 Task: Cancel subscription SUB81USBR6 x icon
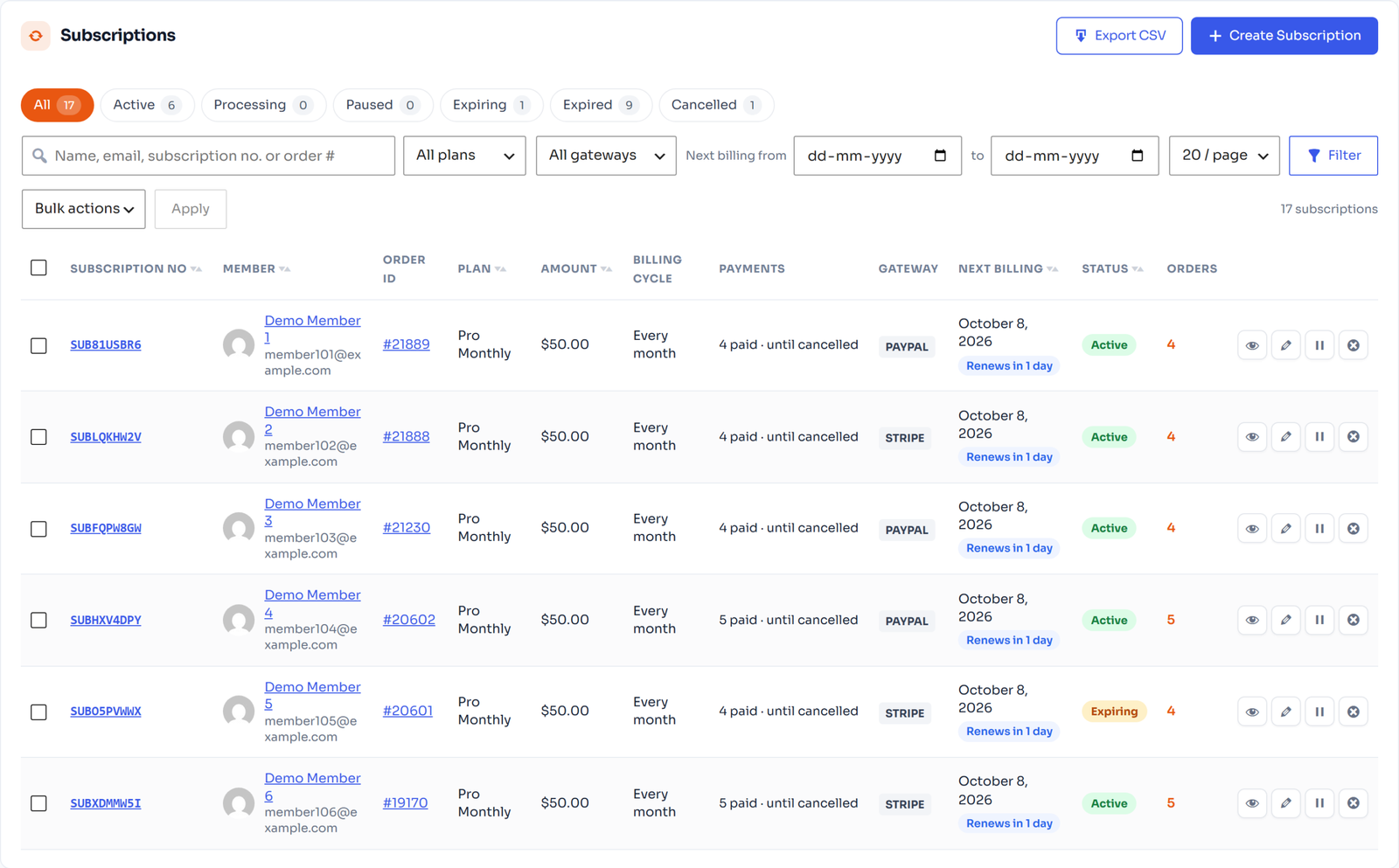[x=1354, y=345]
